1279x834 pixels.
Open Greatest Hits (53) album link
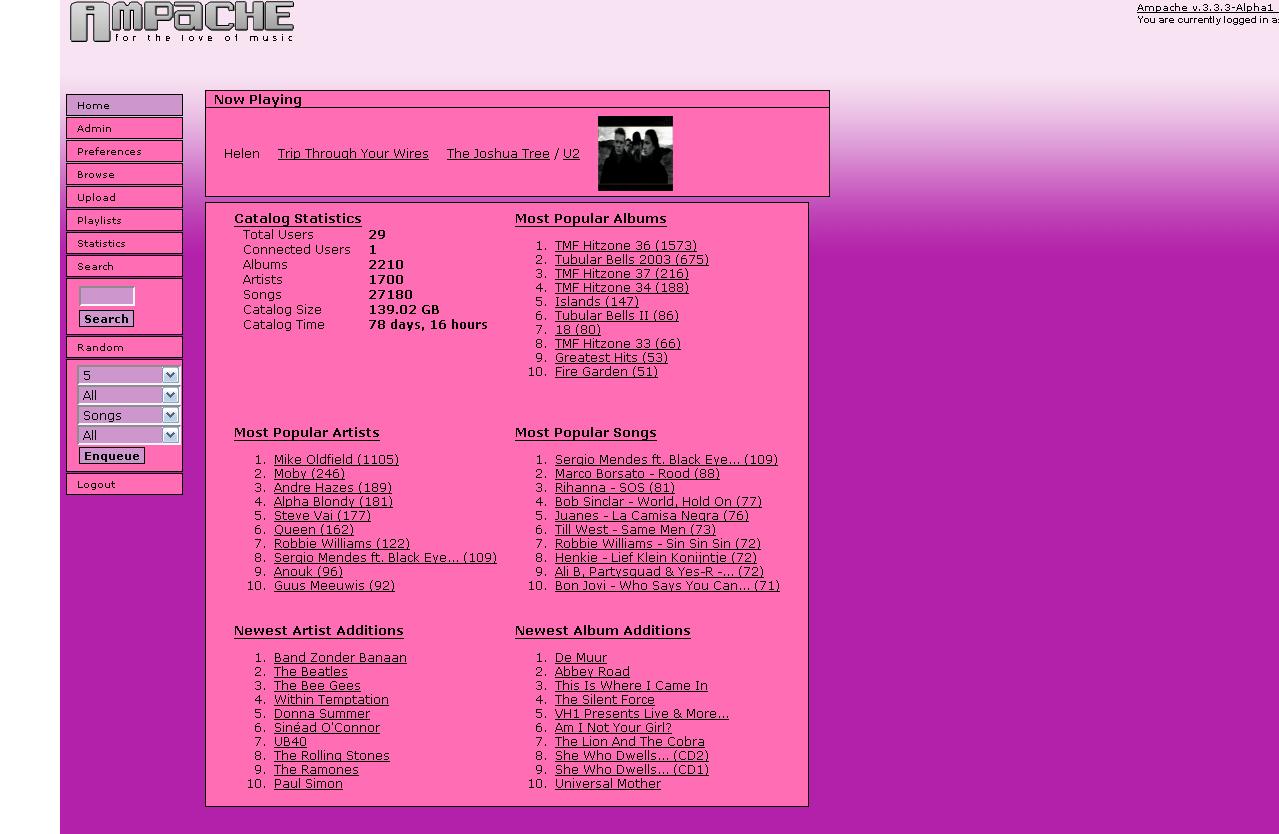coord(611,358)
